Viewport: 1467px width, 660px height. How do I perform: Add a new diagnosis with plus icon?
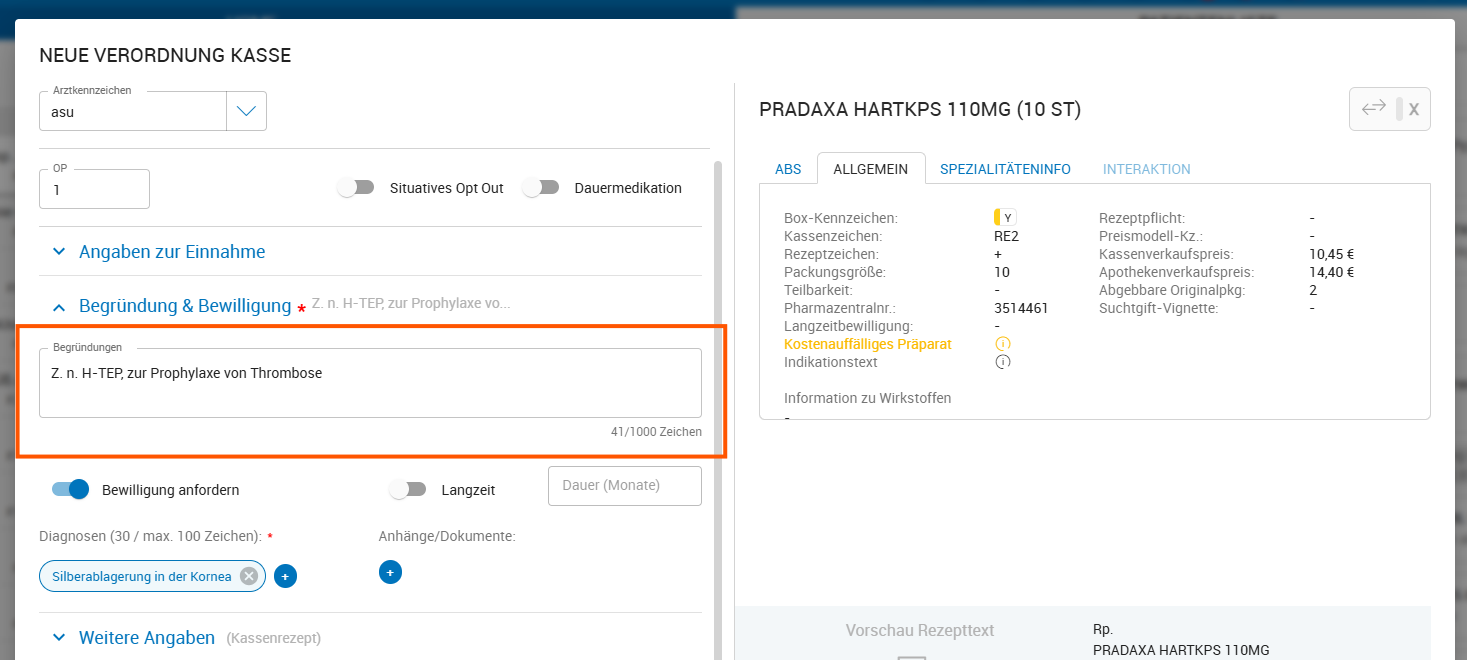click(285, 576)
